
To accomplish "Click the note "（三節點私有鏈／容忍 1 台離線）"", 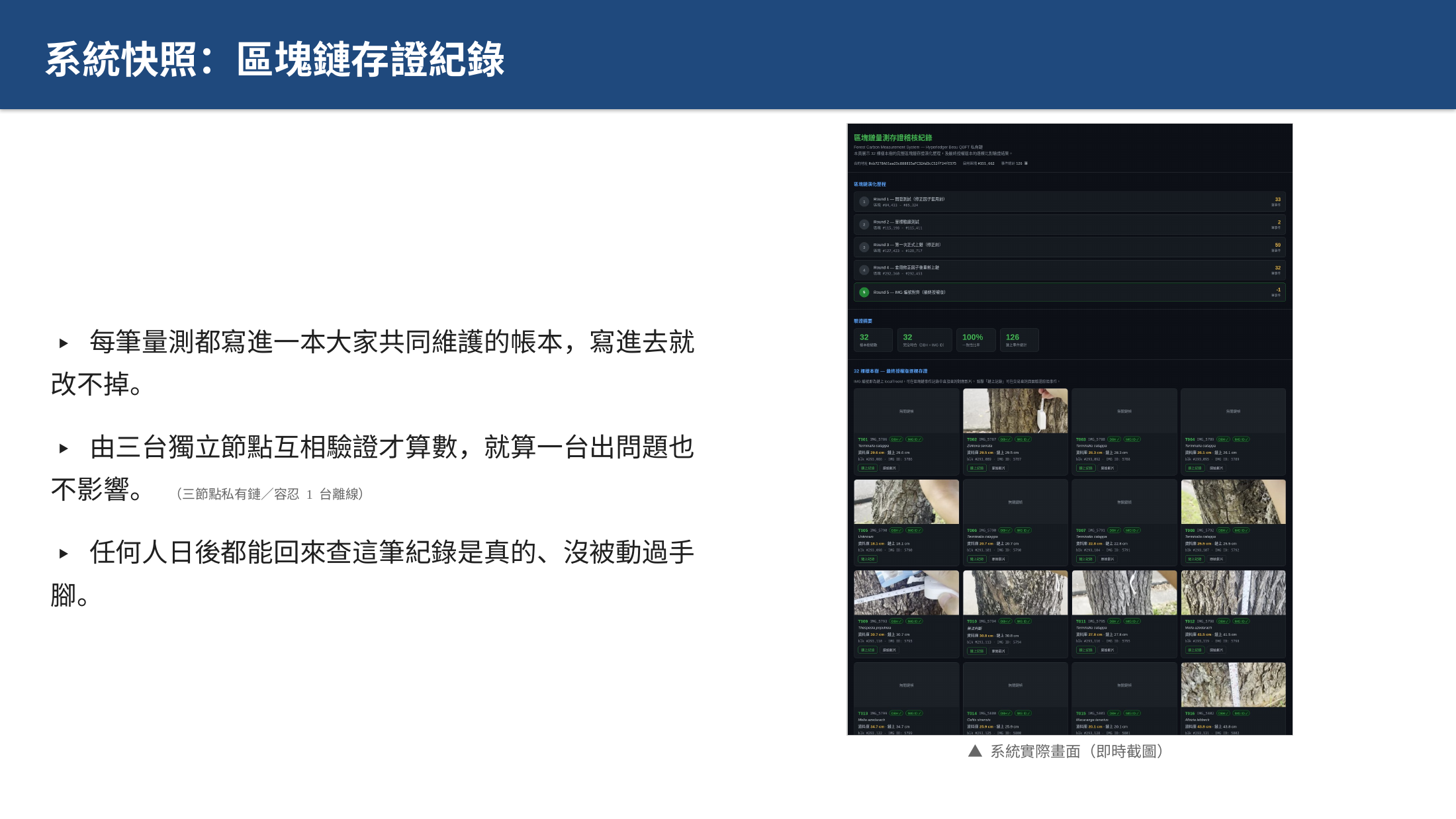I will (x=270, y=494).
